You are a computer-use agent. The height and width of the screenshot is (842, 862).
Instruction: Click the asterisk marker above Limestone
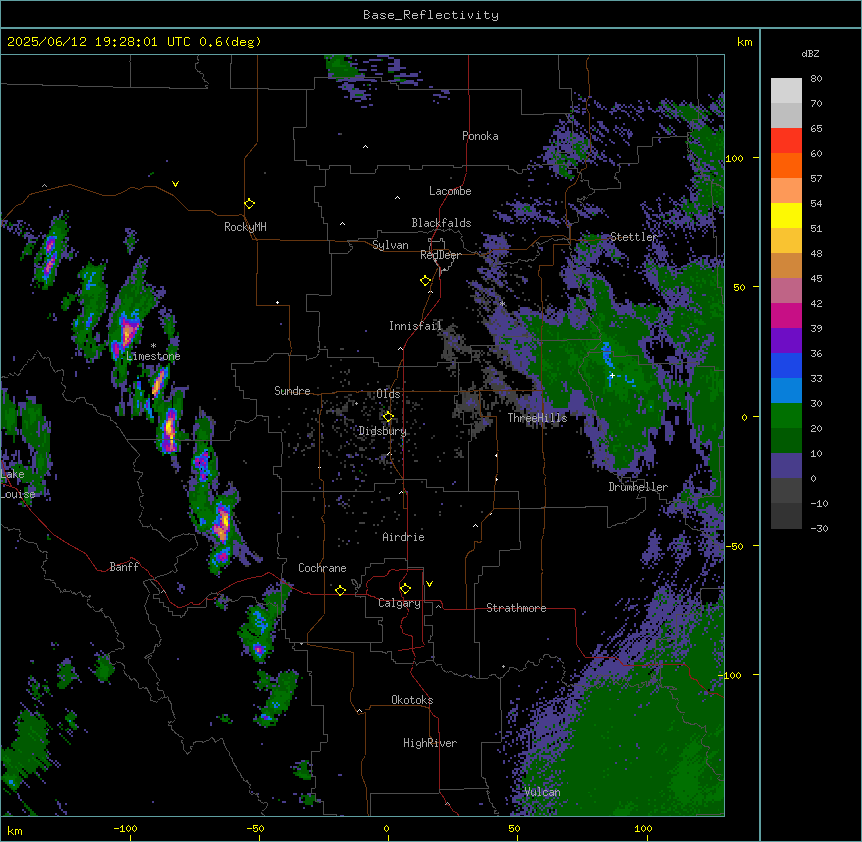[x=153, y=346]
